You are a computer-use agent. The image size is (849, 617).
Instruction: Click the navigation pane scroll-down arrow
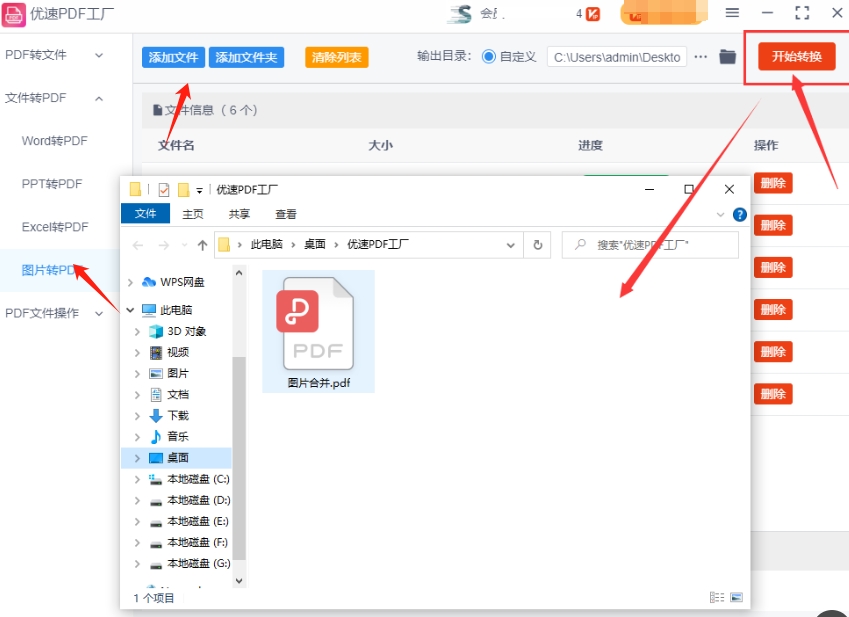(239, 581)
